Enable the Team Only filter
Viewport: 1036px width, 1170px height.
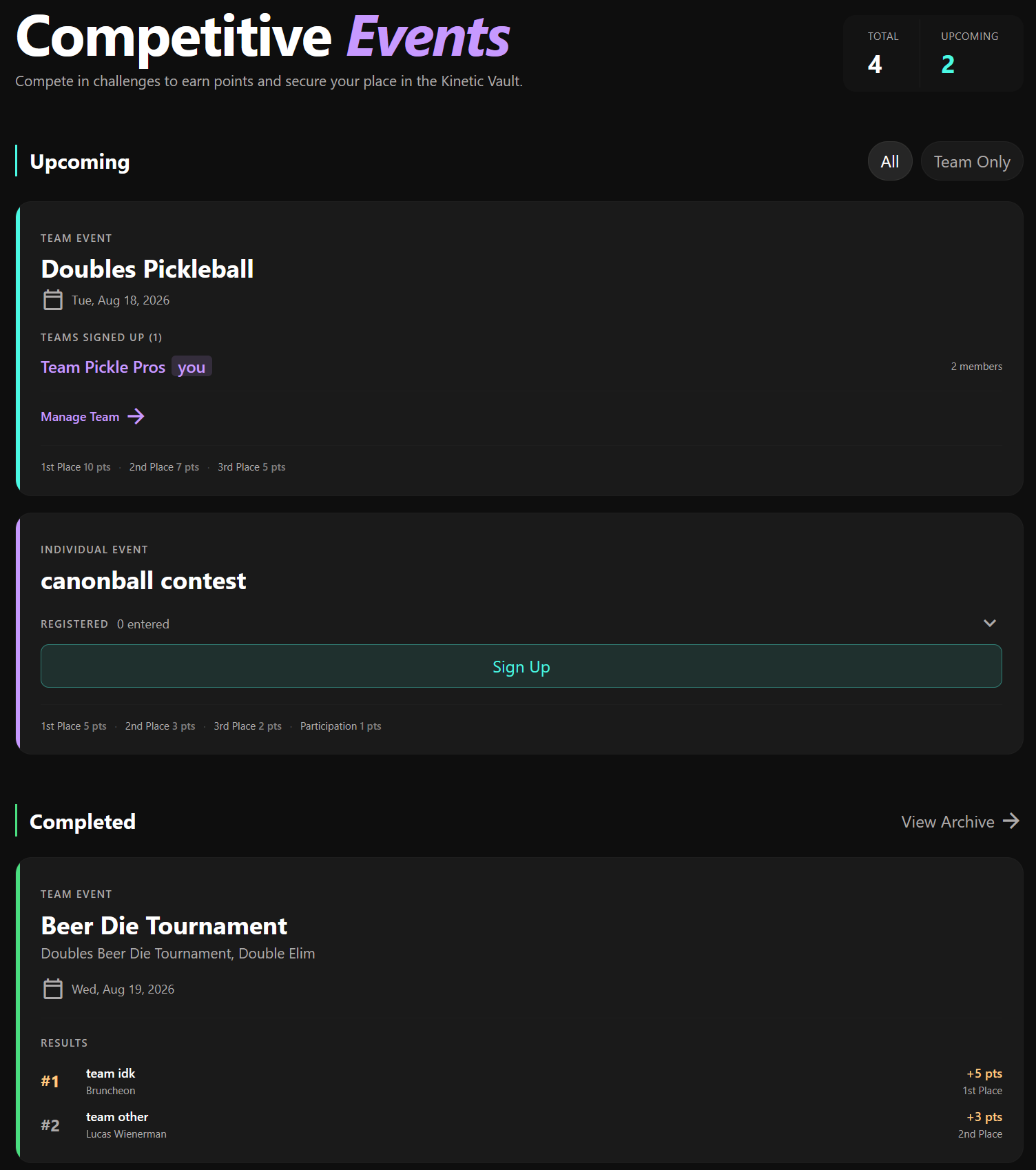(x=971, y=161)
